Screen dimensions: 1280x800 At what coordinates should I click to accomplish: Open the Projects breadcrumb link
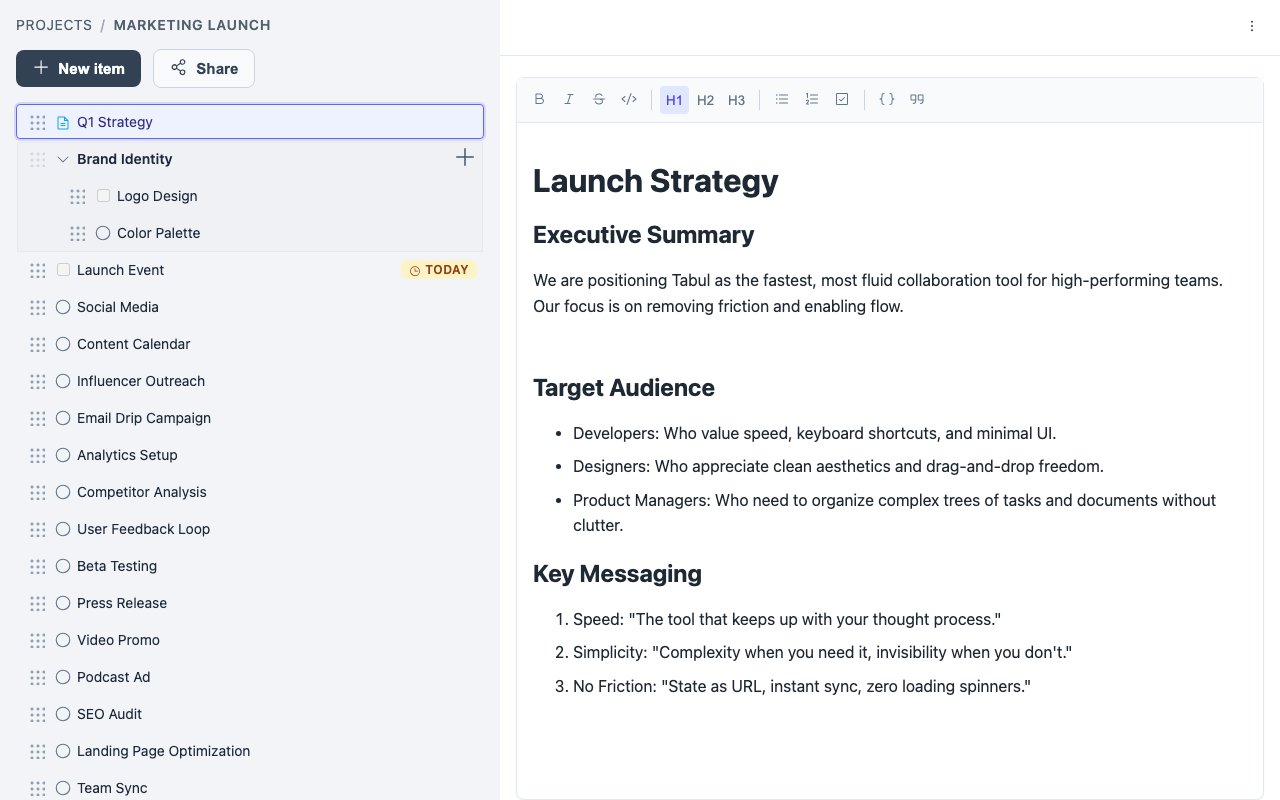(54, 25)
